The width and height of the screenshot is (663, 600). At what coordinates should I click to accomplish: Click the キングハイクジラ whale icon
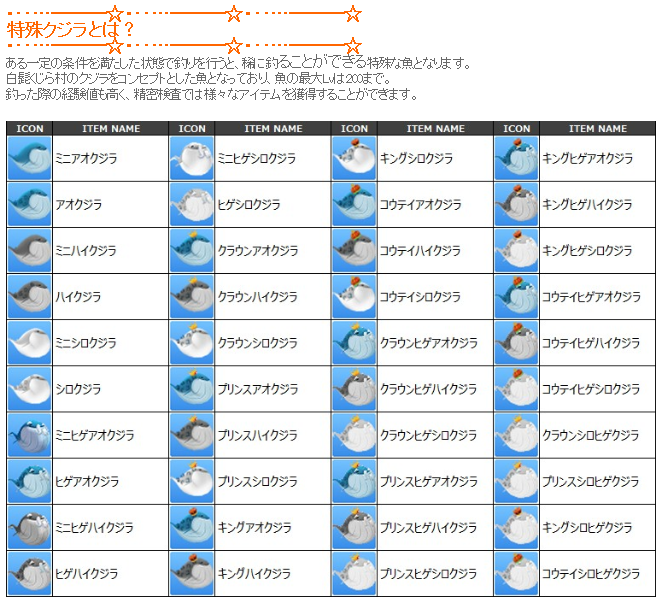pos(191,574)
